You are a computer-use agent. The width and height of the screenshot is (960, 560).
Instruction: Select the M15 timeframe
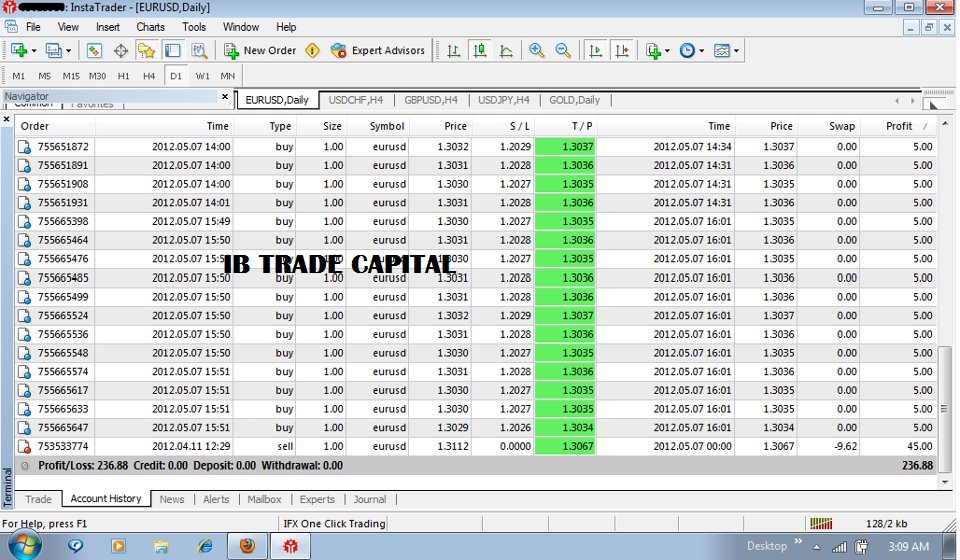point(71,76)
